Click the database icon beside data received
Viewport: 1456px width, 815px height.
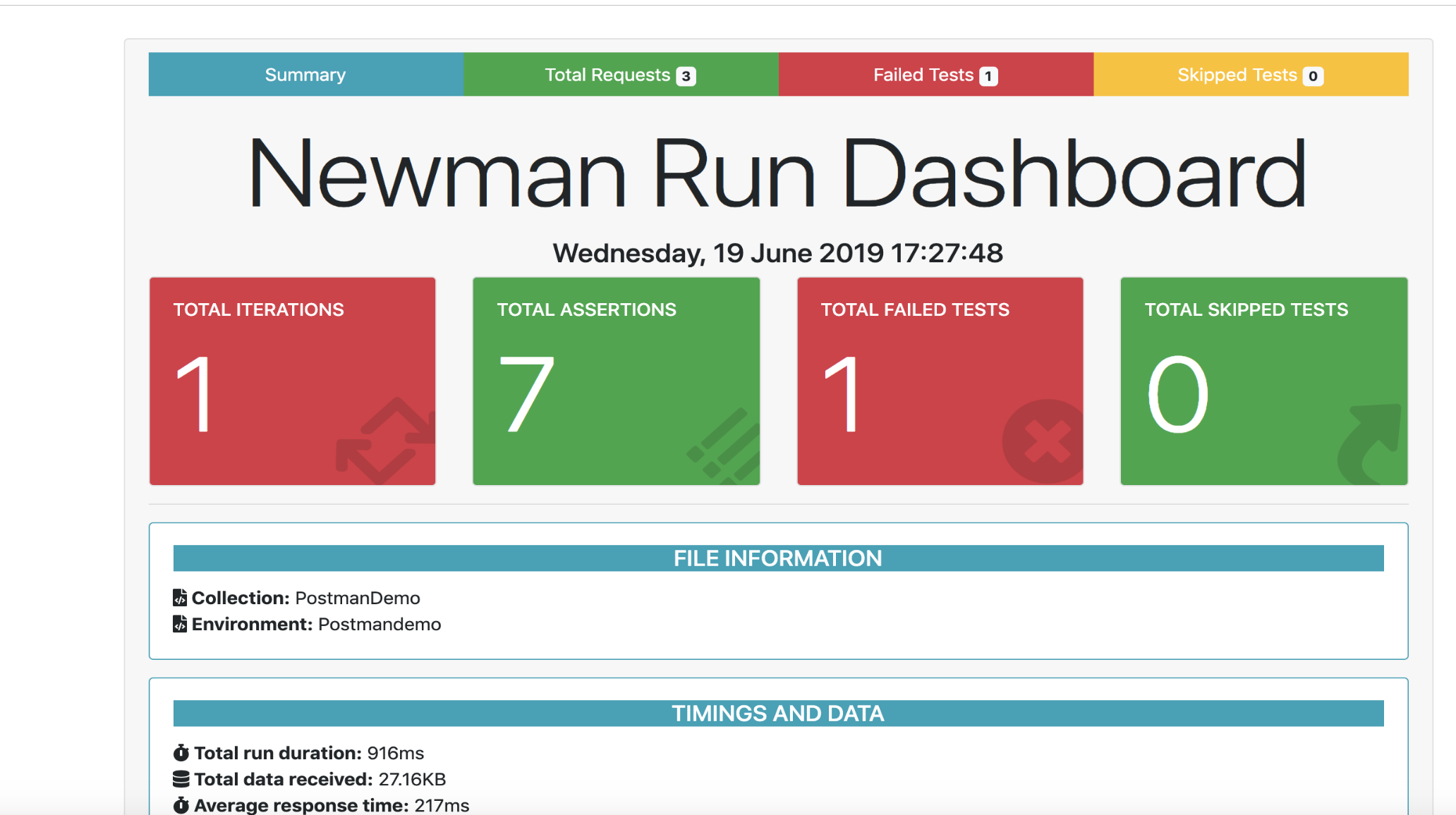181,779
